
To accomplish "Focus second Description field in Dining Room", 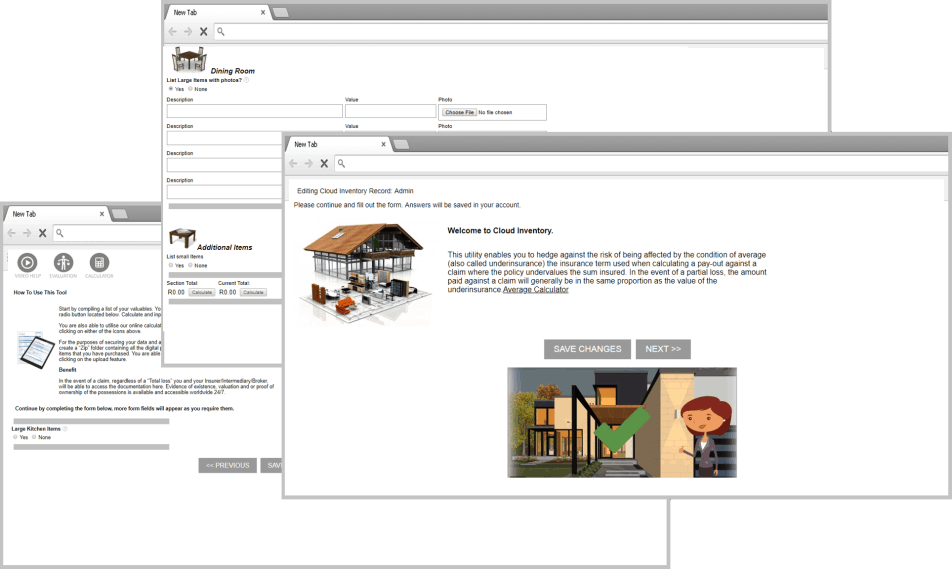I will [x=225, y=138].
